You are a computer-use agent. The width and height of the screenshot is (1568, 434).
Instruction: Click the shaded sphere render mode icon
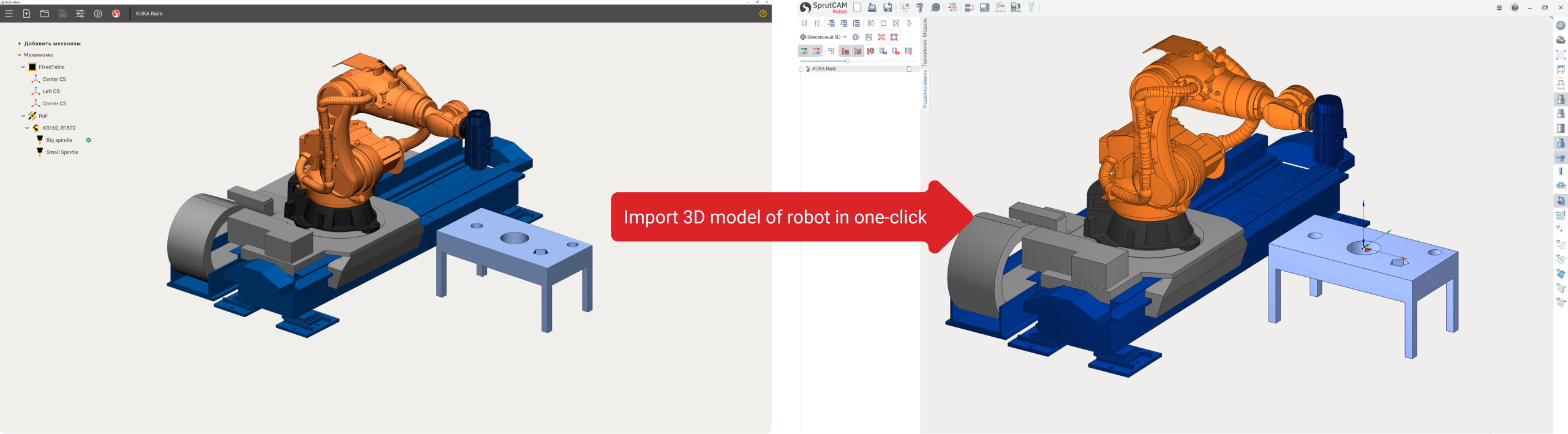tap(1561, 26)
